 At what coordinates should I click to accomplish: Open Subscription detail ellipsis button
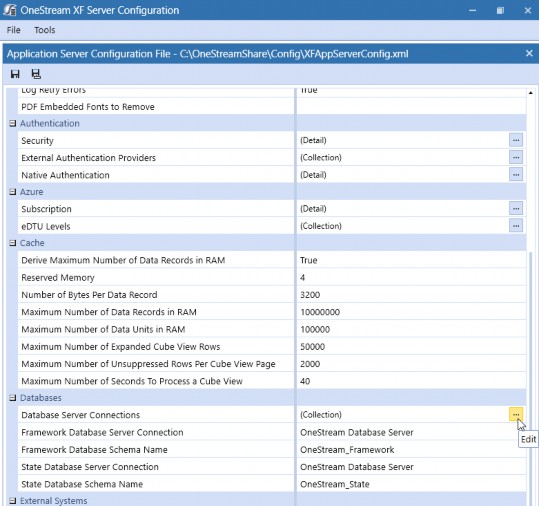click(516, 209)
